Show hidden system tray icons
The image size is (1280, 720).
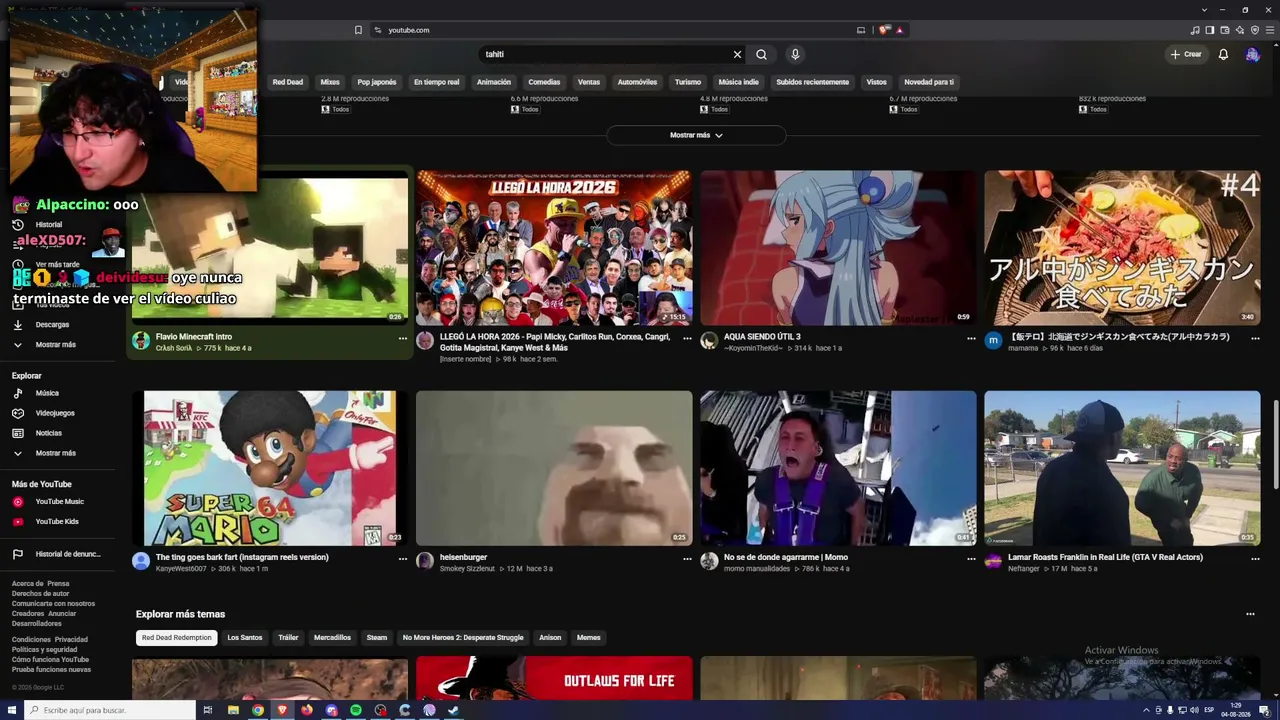pyautogui.click(x=1146, y=710)
